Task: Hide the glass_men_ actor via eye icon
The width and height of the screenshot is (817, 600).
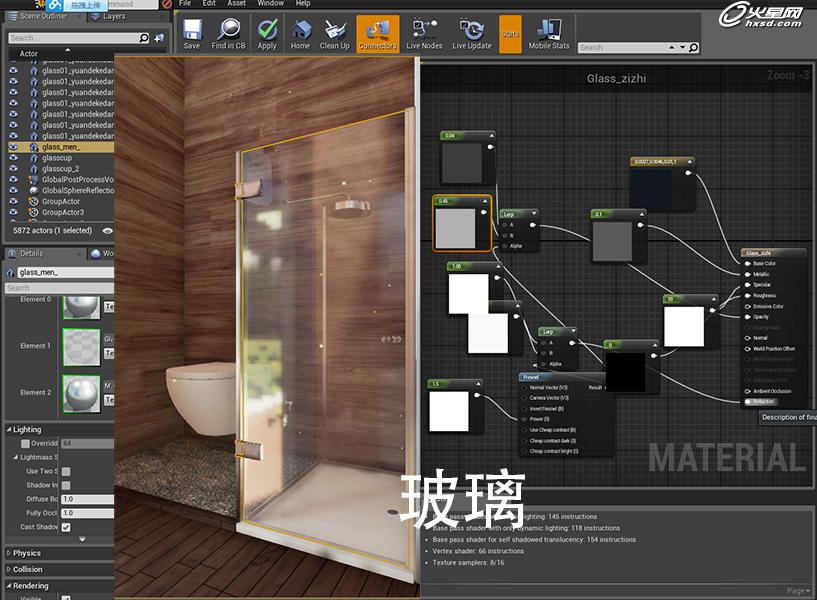Action: click(13, 147)
